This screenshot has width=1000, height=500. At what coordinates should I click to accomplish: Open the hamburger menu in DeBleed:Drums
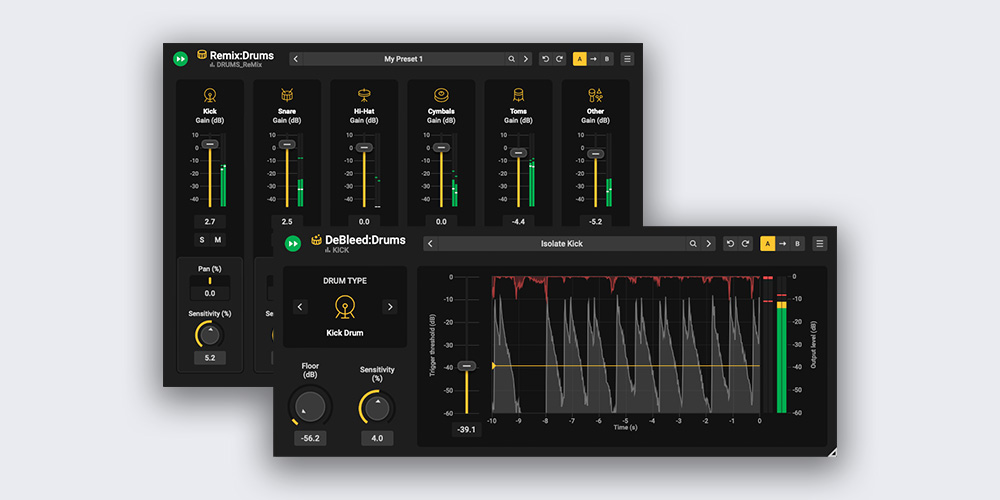820,243
